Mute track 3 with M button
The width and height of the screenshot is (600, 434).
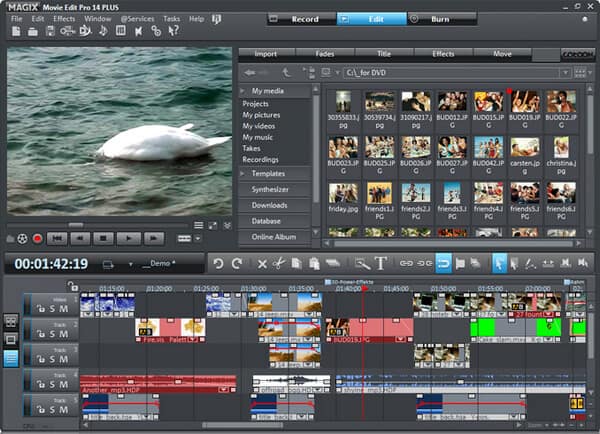click(x=64, y=359)
